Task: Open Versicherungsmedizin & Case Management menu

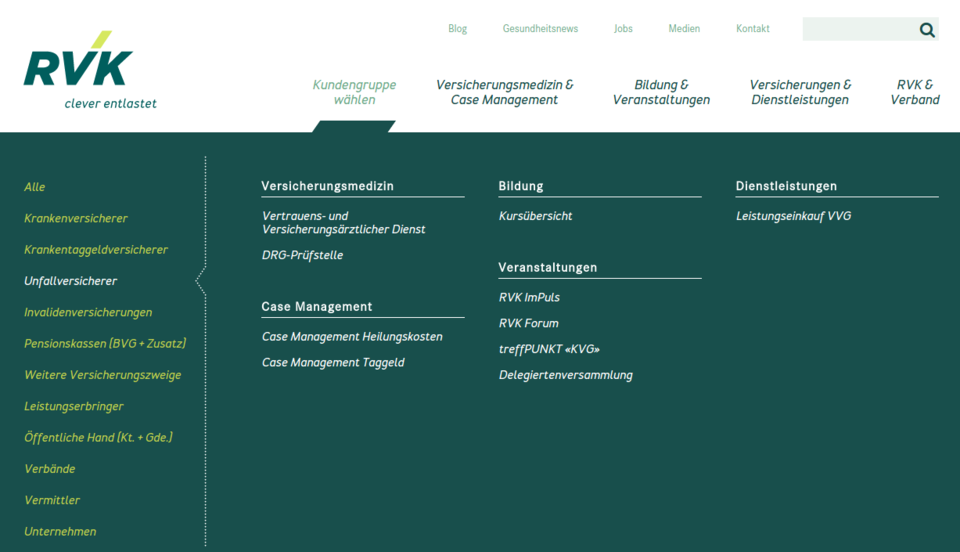Action: 504,92
